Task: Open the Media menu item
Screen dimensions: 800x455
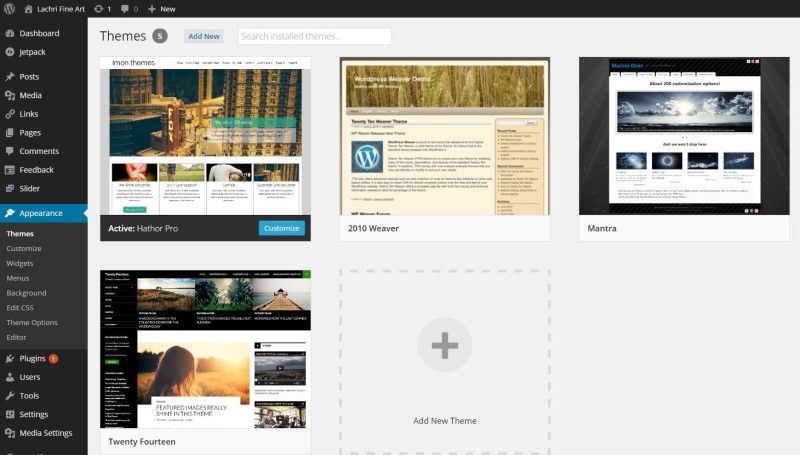Action: (x=31, y=95)
